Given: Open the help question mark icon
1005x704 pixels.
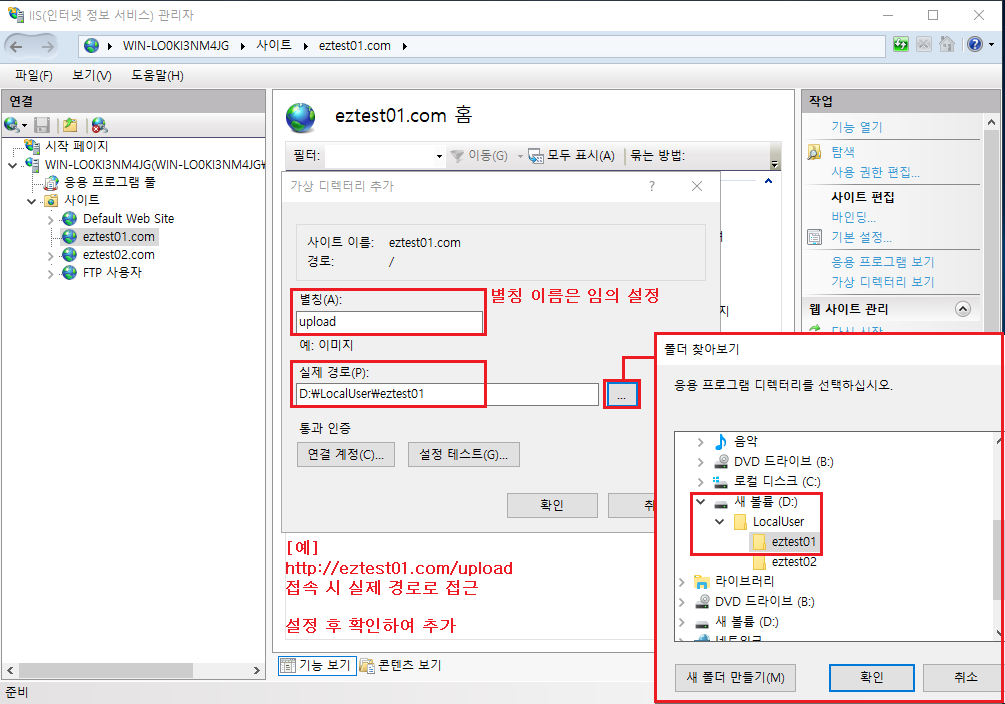Looking at the screenshot, I should [975, 45].
